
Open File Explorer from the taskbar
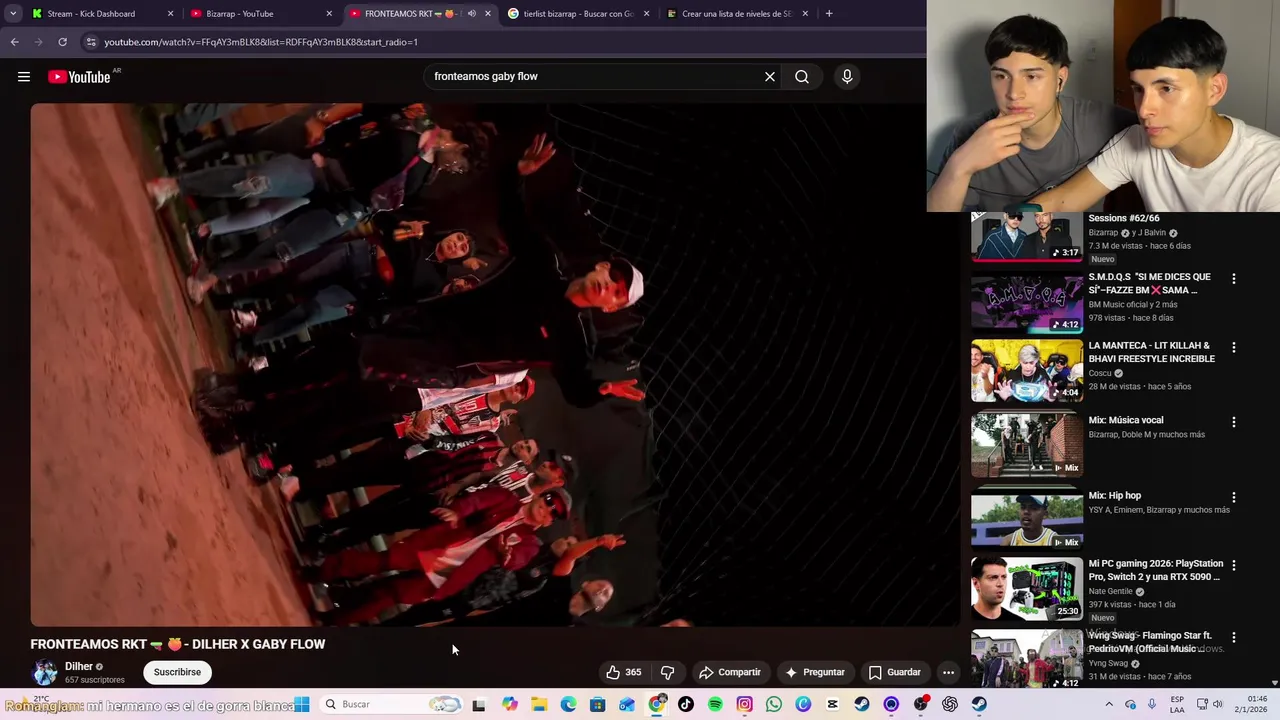click(x=539, y=704)
